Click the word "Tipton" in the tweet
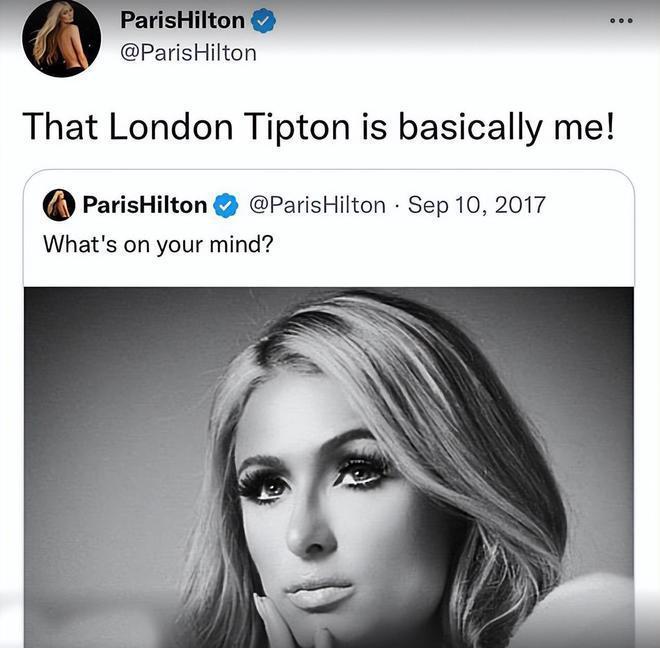The image size is (660, 648). click(x=297, y=128)
